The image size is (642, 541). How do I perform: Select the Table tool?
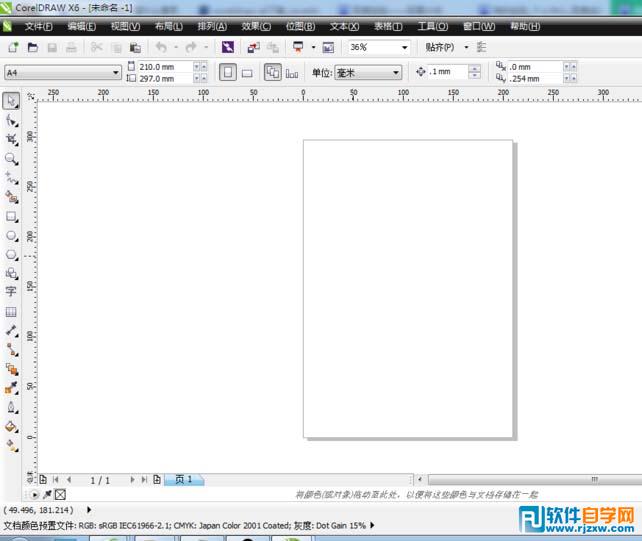pyautogui.click(x=11, y=312)
